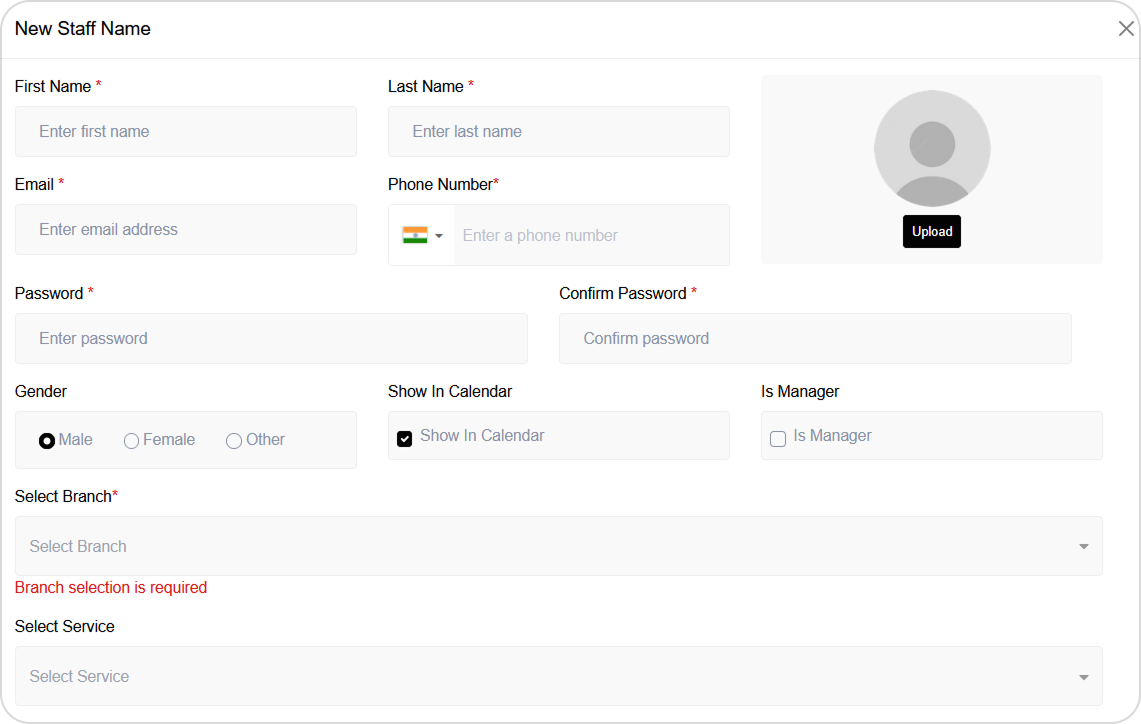Click the phone number input field
This screenshot has height=724, width=1141.
pos(590,235)
